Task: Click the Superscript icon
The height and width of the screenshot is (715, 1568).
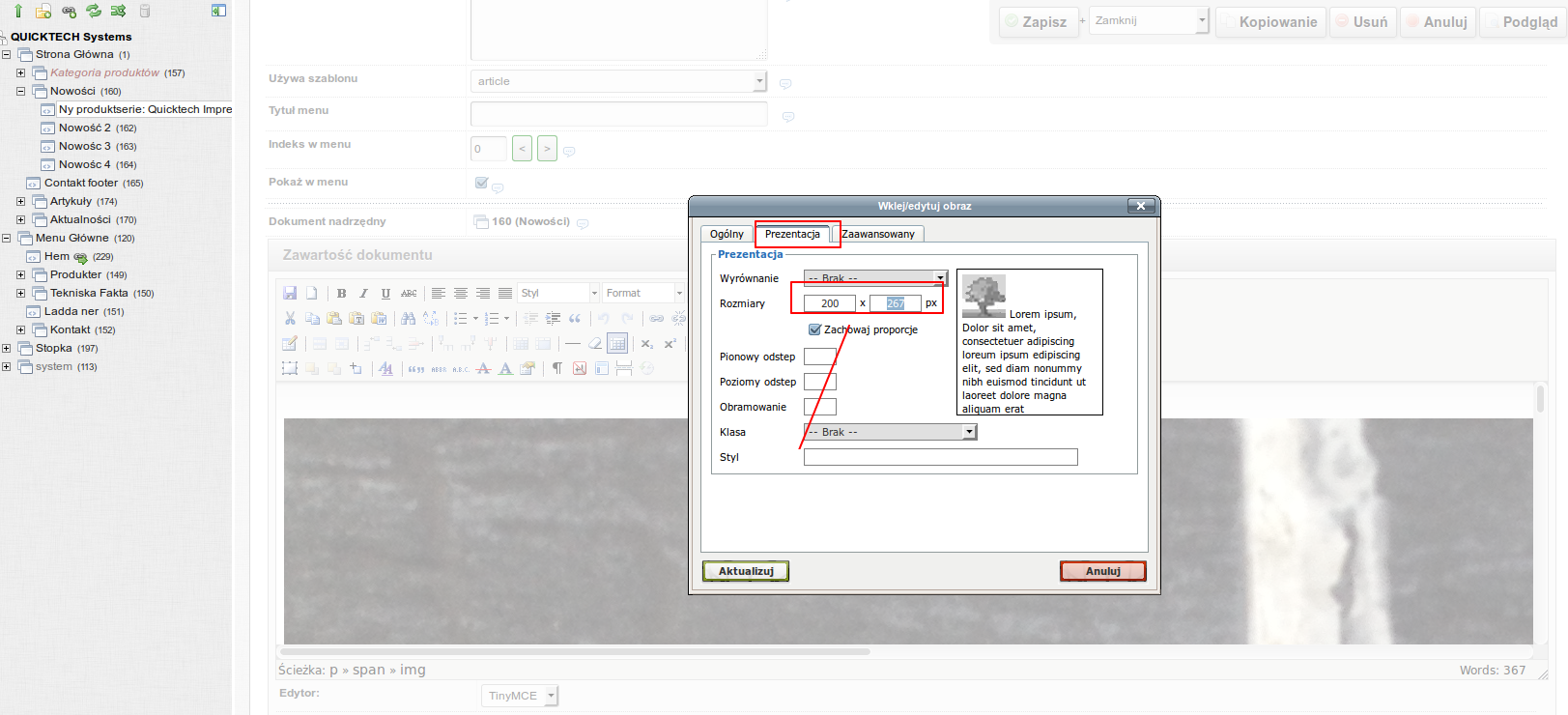Action: click(670, 343)
